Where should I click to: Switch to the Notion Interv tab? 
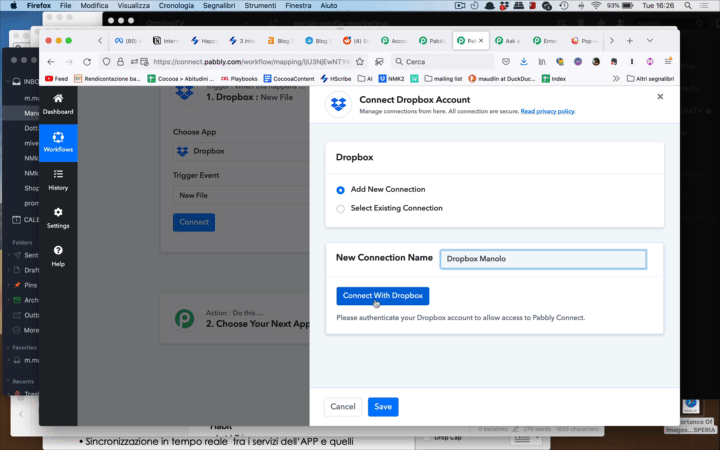[166, 41]
